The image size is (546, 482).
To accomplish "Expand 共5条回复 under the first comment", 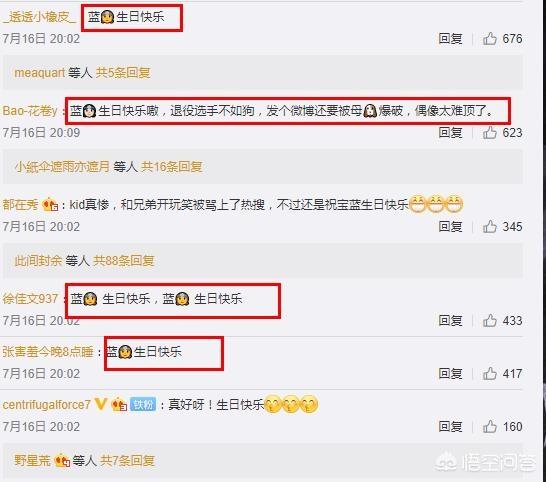I will 123,73.
